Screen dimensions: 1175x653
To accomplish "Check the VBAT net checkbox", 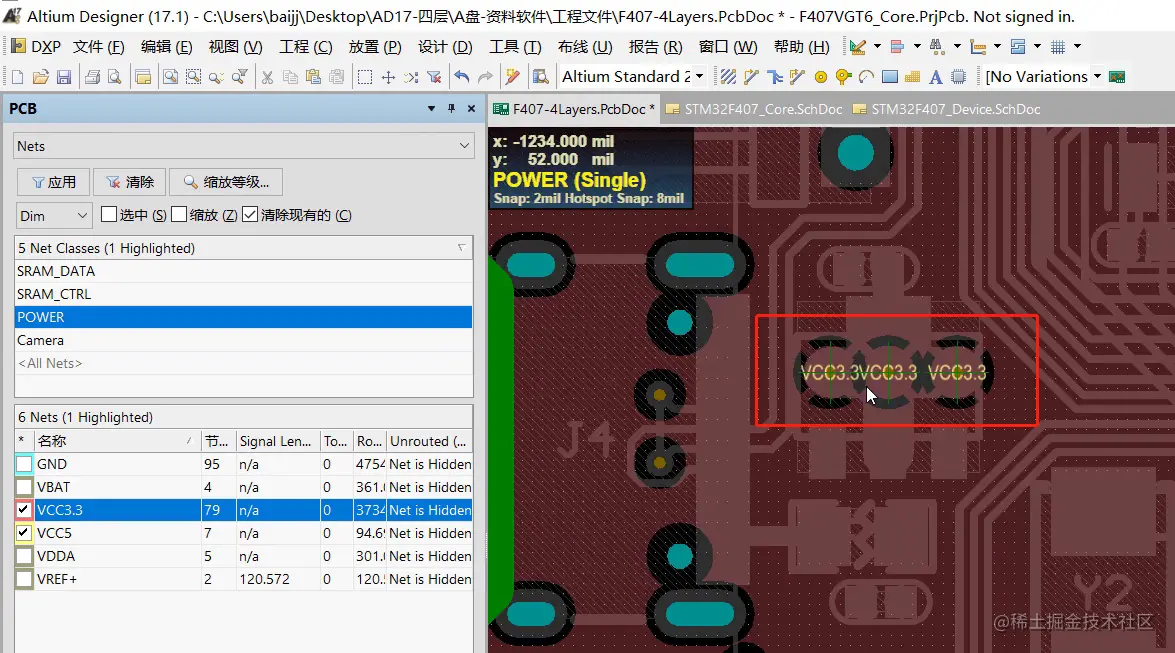I will [x=24, y=487].
